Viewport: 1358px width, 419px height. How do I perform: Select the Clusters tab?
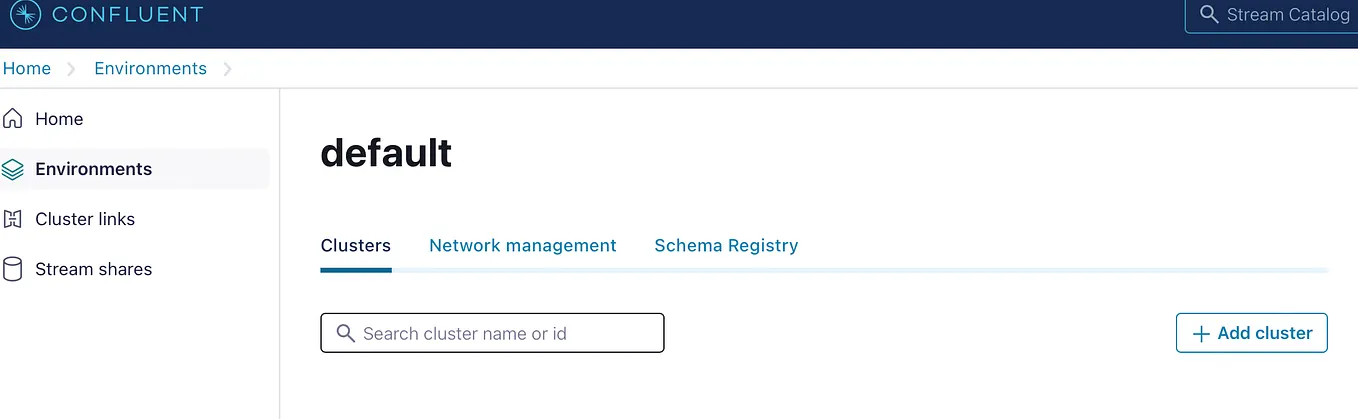(356, 245)
